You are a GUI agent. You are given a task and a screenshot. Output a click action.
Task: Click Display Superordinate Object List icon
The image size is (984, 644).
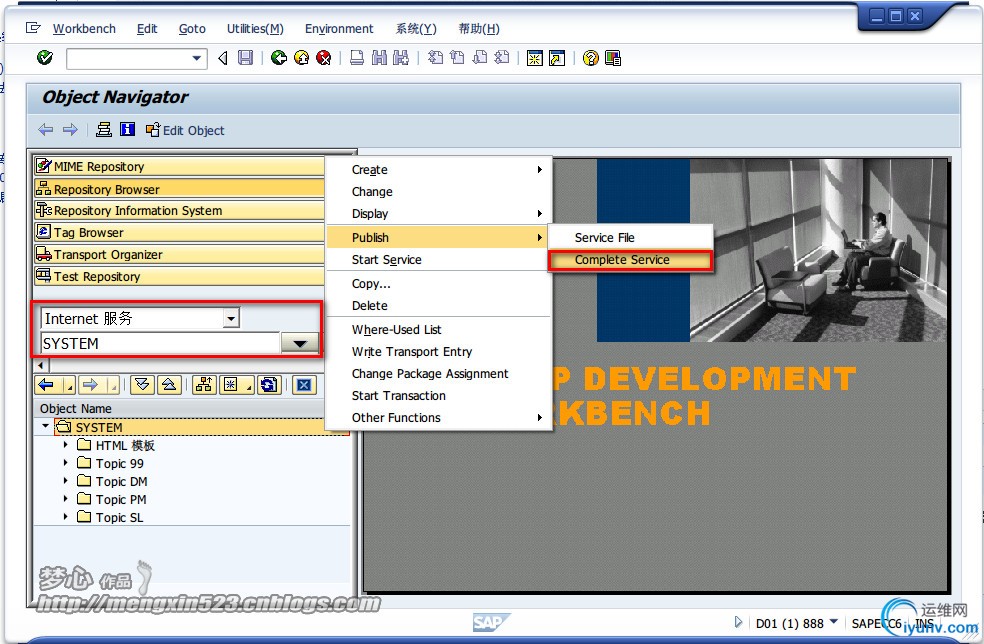click(x=204, y=385)
